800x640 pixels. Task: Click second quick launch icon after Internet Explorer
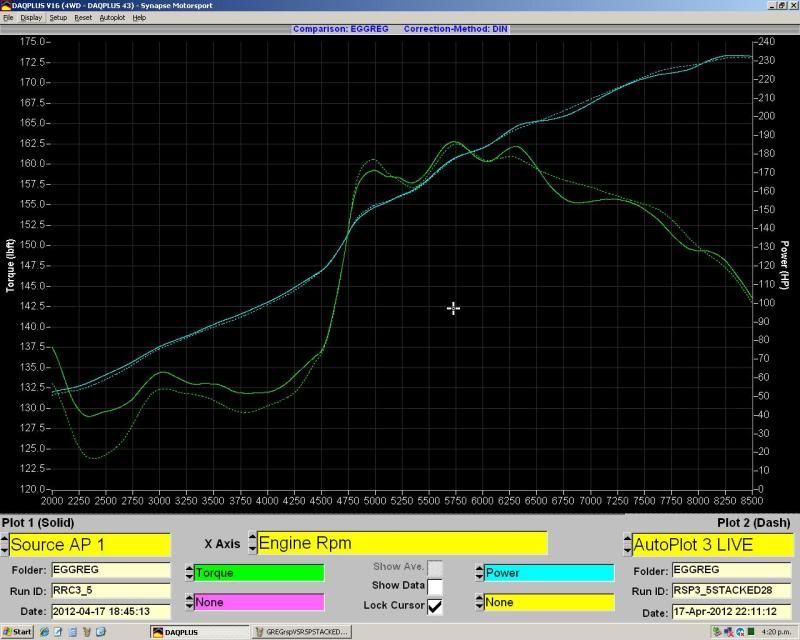click(58, 632)
